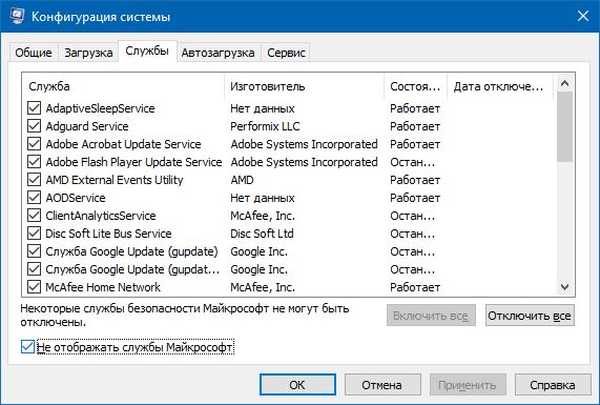
Task: Select the AdaptiveSleepService service name
Action: click(x=100, y=108)
